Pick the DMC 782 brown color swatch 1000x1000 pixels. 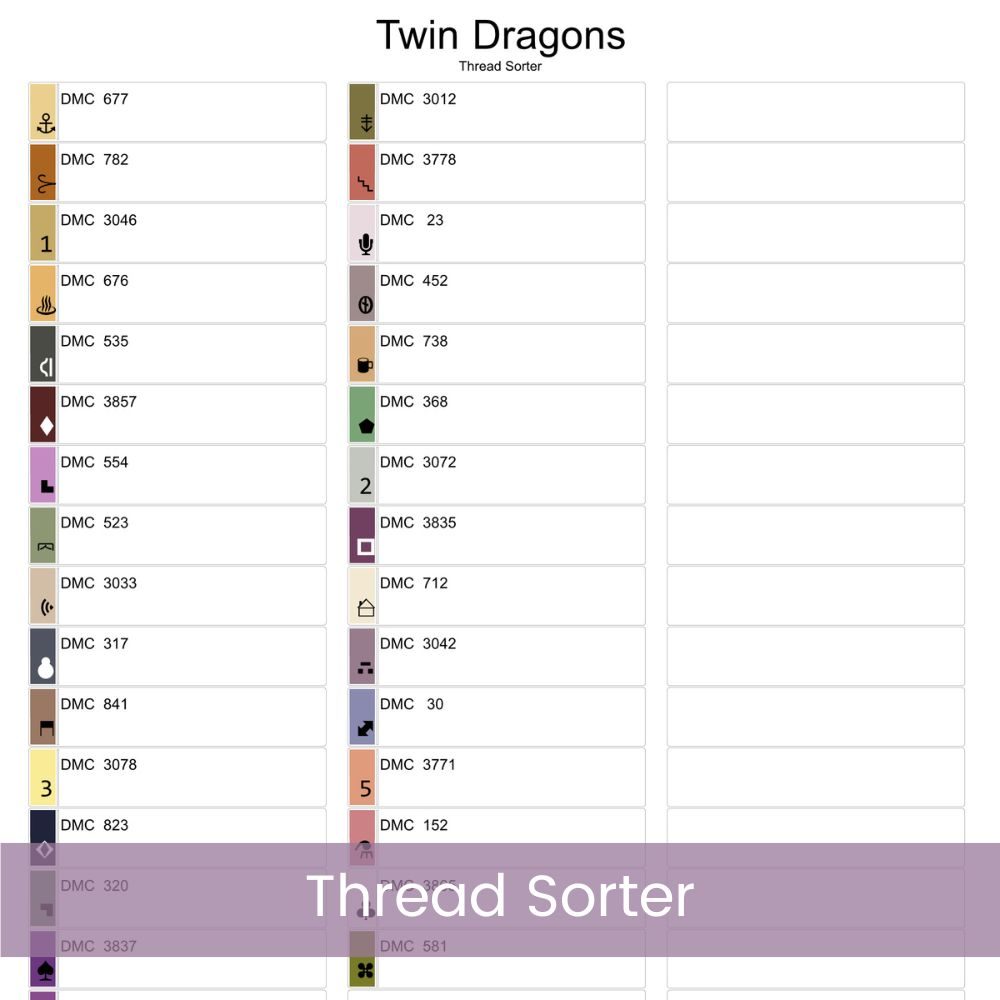(x=43, y=172)
